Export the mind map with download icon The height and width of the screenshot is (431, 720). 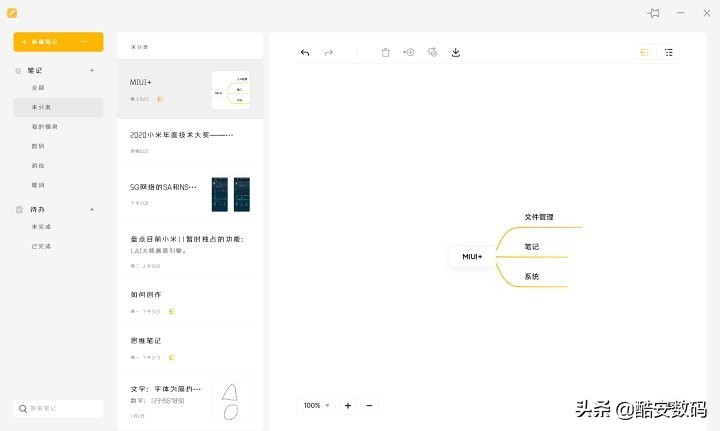[x=456, y=52]
